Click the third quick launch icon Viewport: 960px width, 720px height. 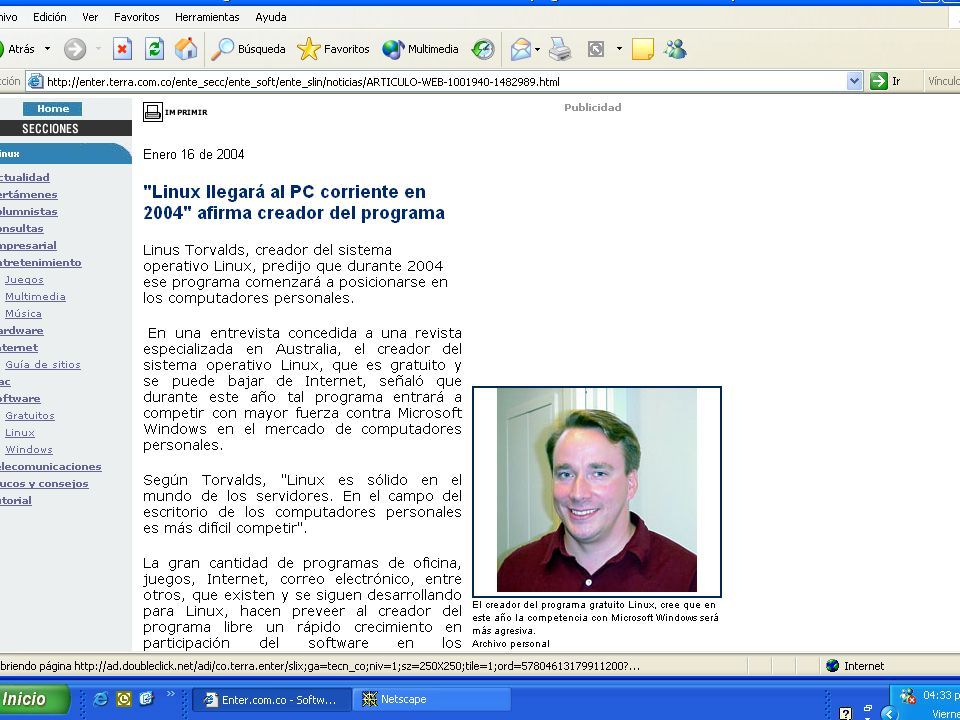(x=146, y=699)
